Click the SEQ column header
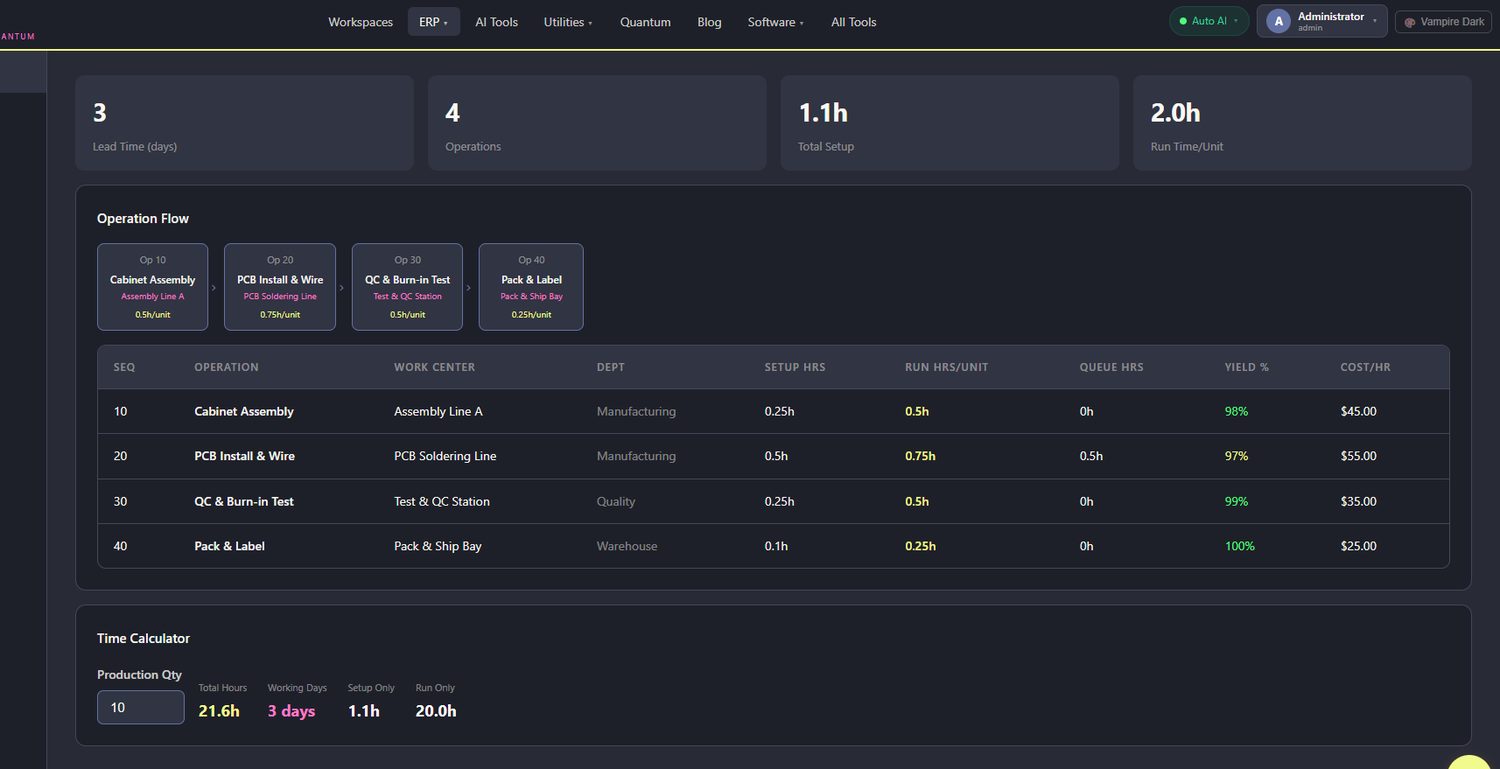Image resolution: width=1500 pixels, height=769 pixels. pos(124,367)
